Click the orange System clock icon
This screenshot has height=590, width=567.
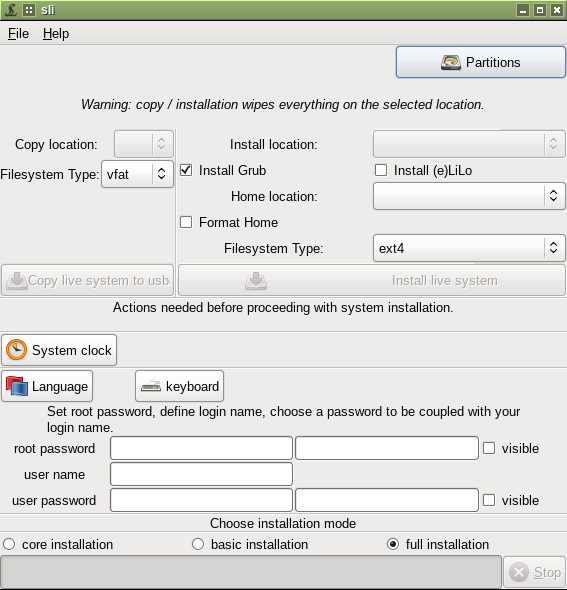[x=16, y=350]
